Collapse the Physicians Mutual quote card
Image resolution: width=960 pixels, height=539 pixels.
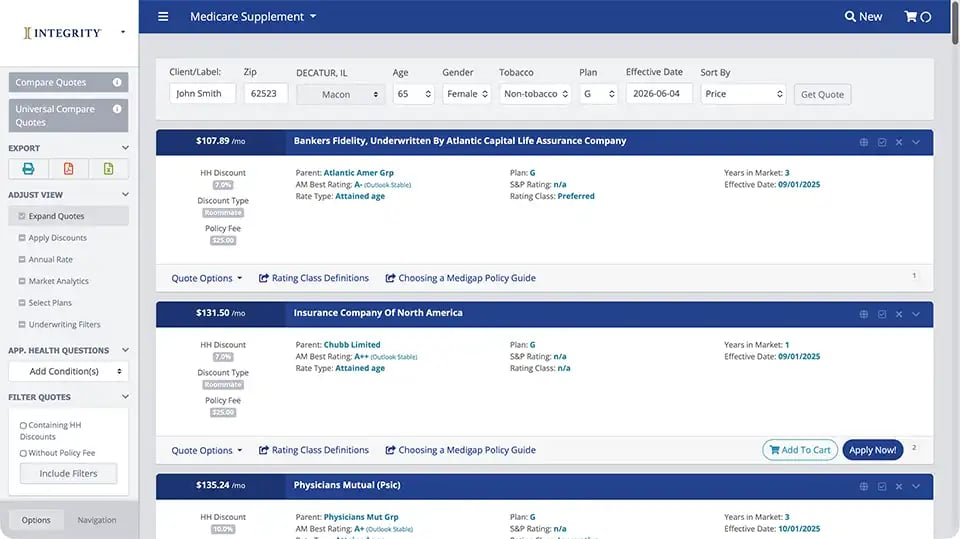pyautogui.click(x=916, y=486)
